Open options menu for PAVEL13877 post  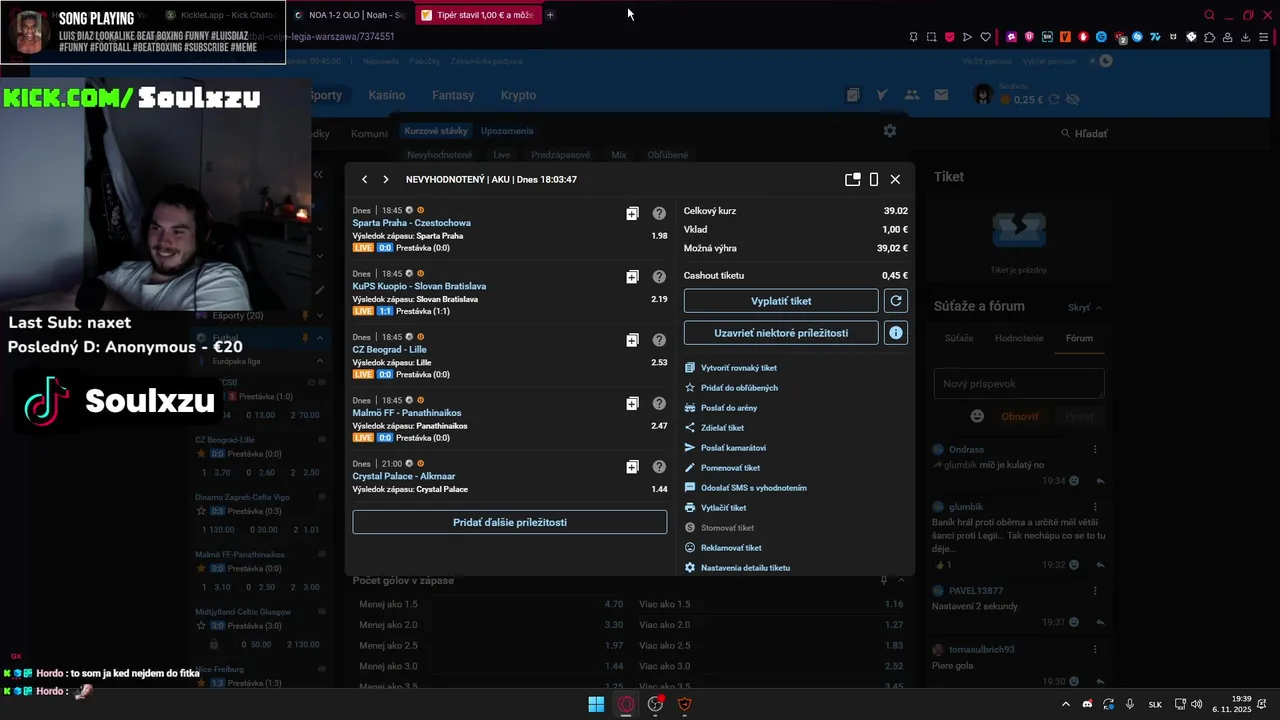pos(1095,591)
